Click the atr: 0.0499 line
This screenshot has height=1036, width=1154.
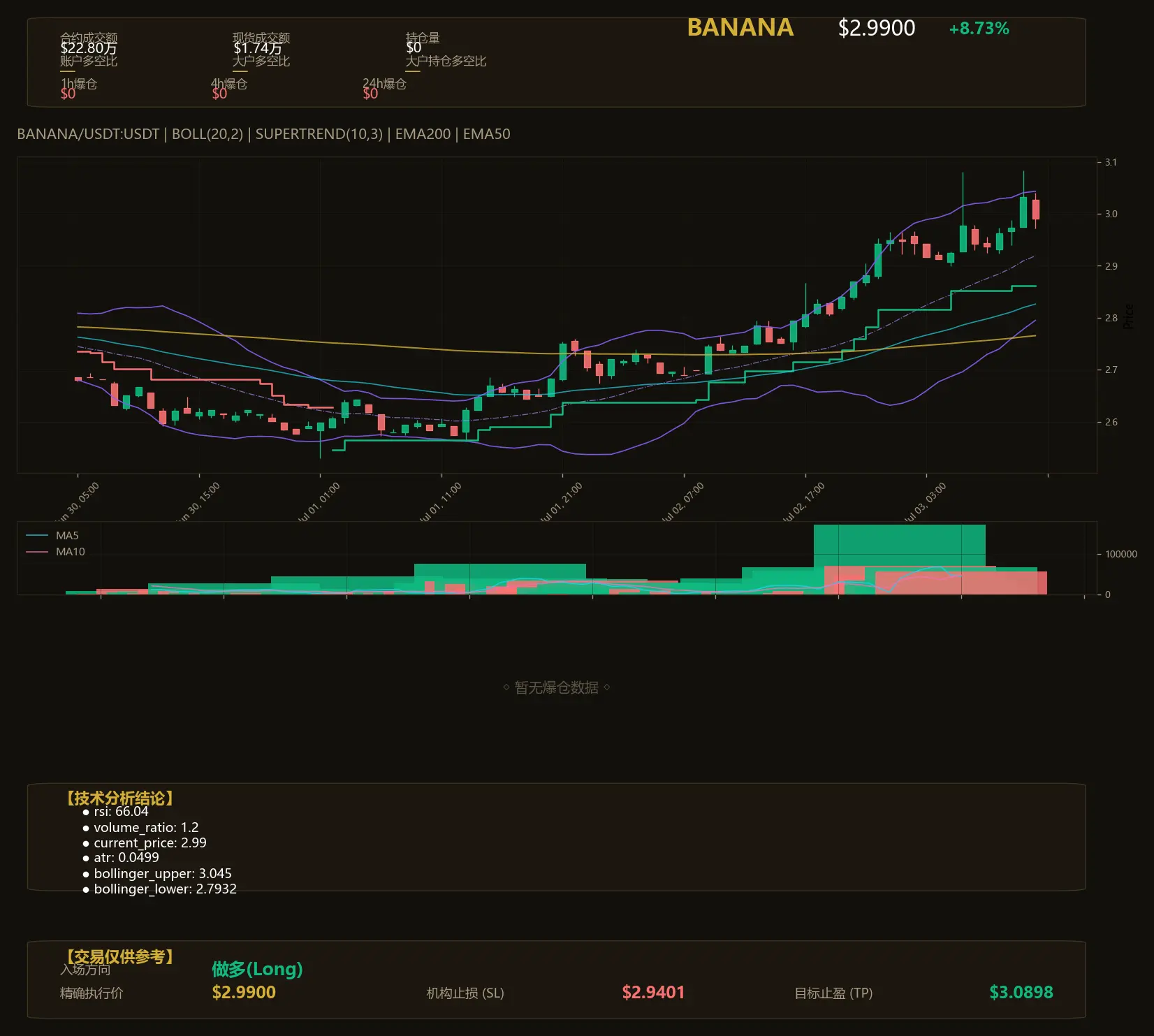(126, 858)
